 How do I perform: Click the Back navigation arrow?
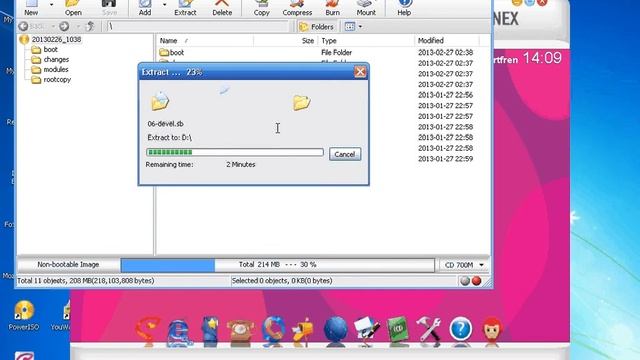coord(23,27)
